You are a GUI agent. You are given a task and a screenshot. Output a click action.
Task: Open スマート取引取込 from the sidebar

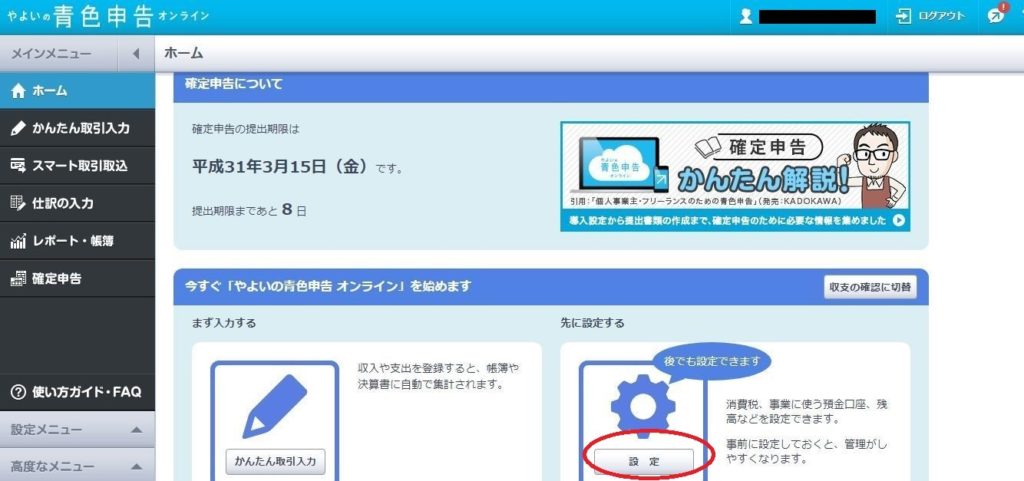click(x=78, y=166)
